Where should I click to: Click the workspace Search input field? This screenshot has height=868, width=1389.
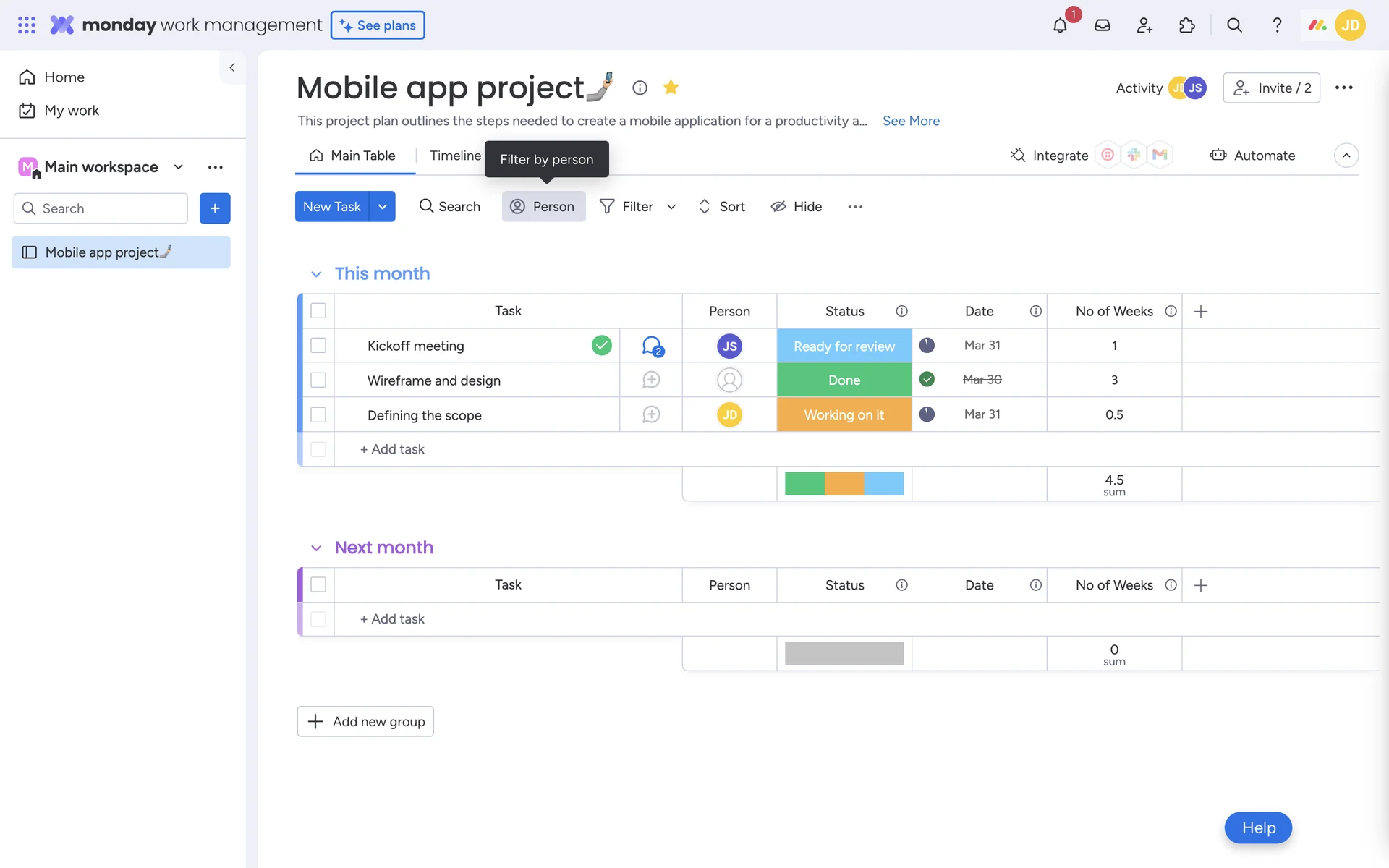click(109, 208)
